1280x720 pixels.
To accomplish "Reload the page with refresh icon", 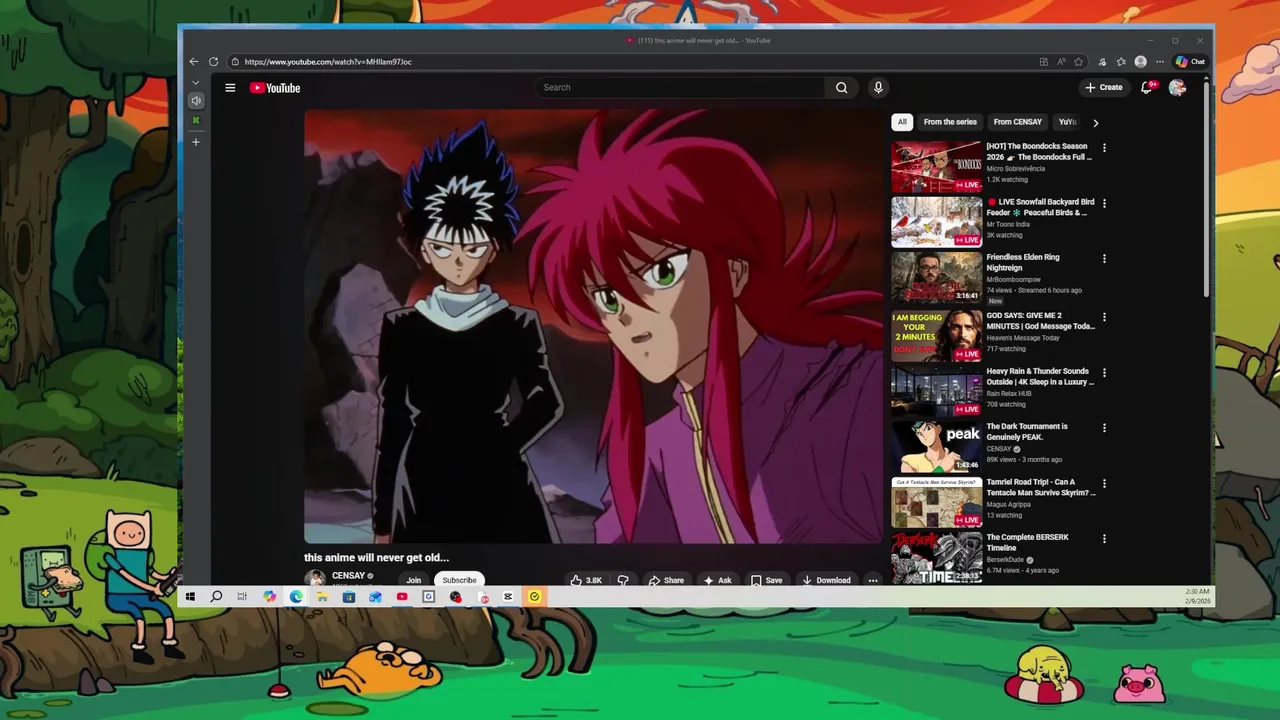I will [x=213, y=62].
